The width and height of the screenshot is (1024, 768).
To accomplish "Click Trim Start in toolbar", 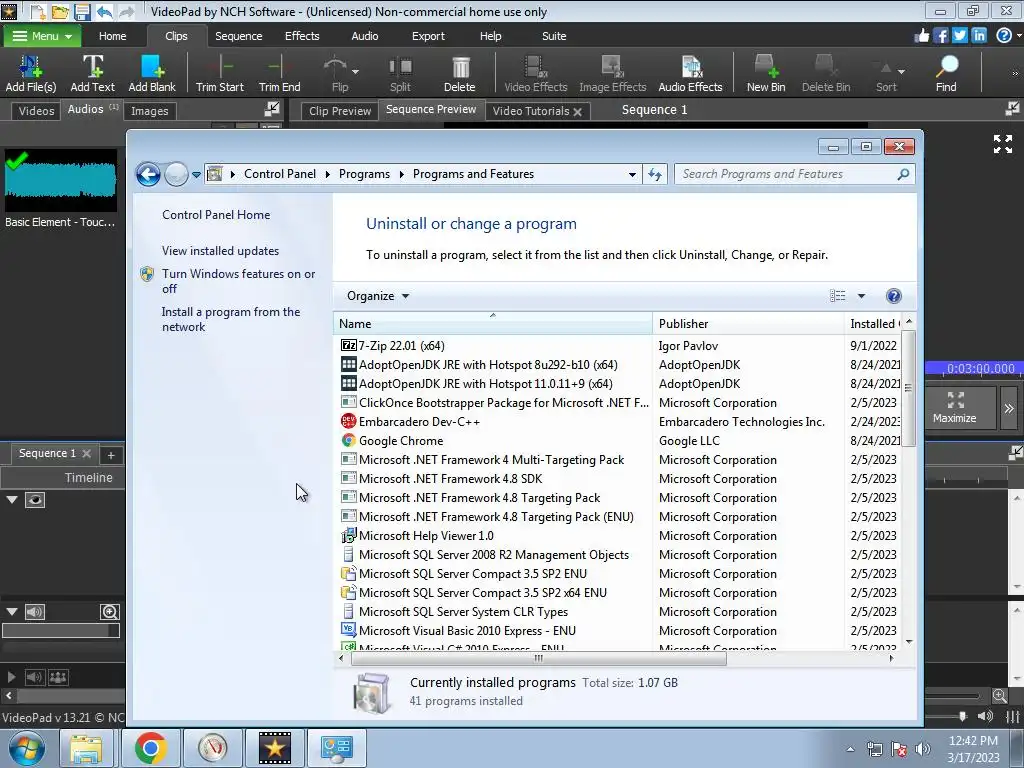I will tap(219, 73).
